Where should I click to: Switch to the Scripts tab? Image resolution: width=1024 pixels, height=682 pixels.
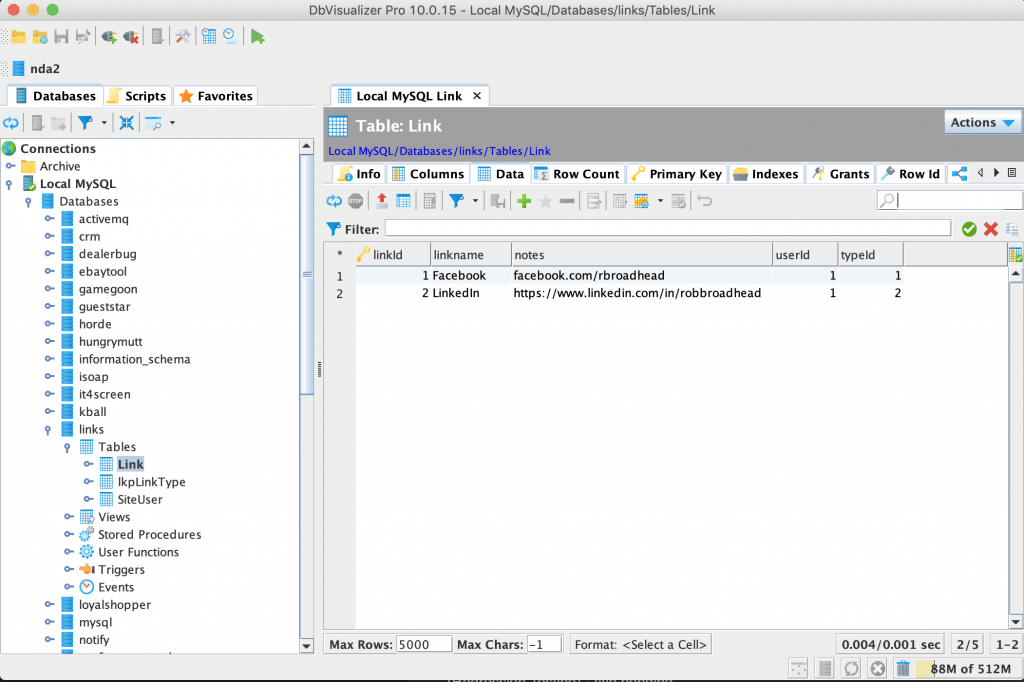[x=137, y=95]
